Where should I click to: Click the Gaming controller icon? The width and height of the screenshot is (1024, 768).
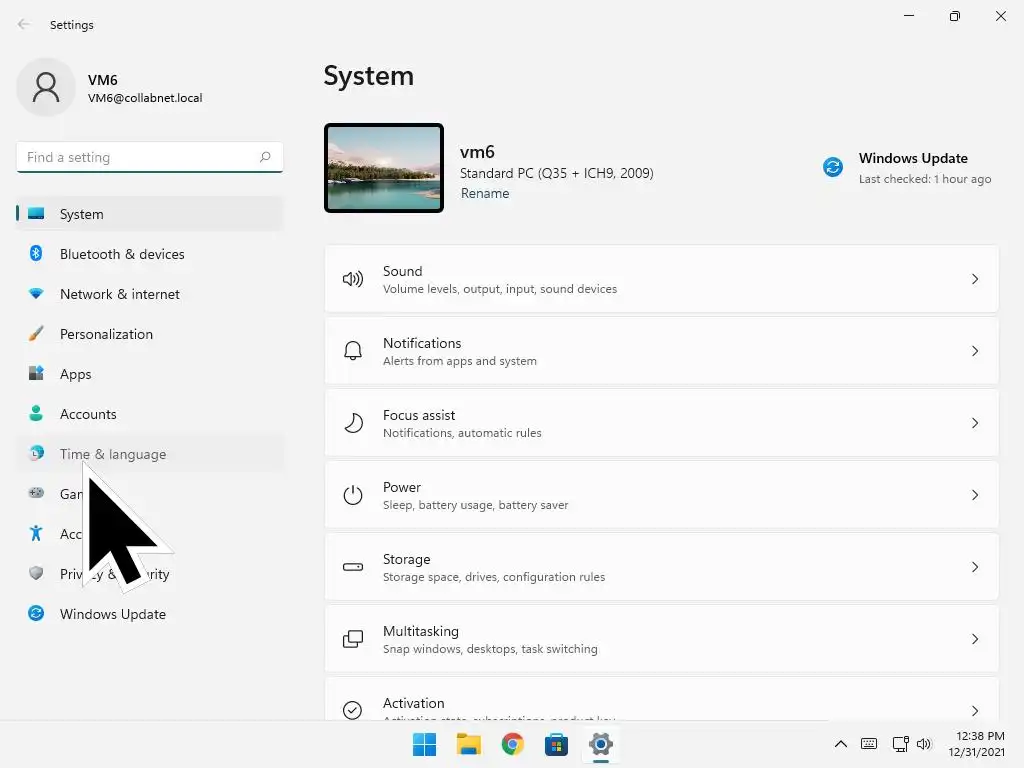pos(36,493)
